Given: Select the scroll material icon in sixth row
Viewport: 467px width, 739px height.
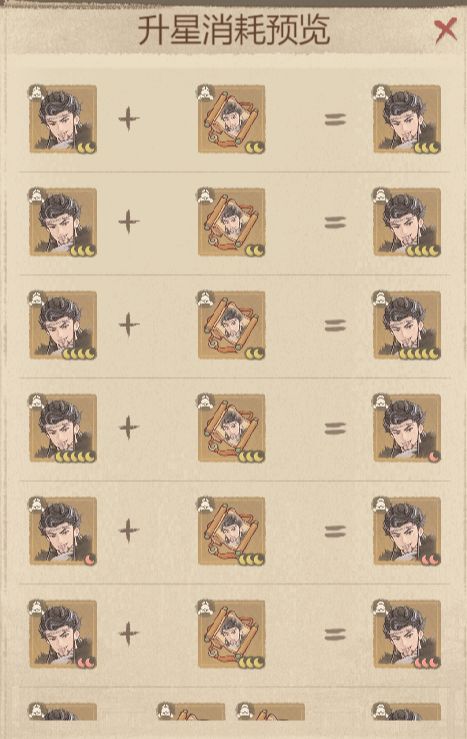Looking at the screenshot, I should [231, 634].
